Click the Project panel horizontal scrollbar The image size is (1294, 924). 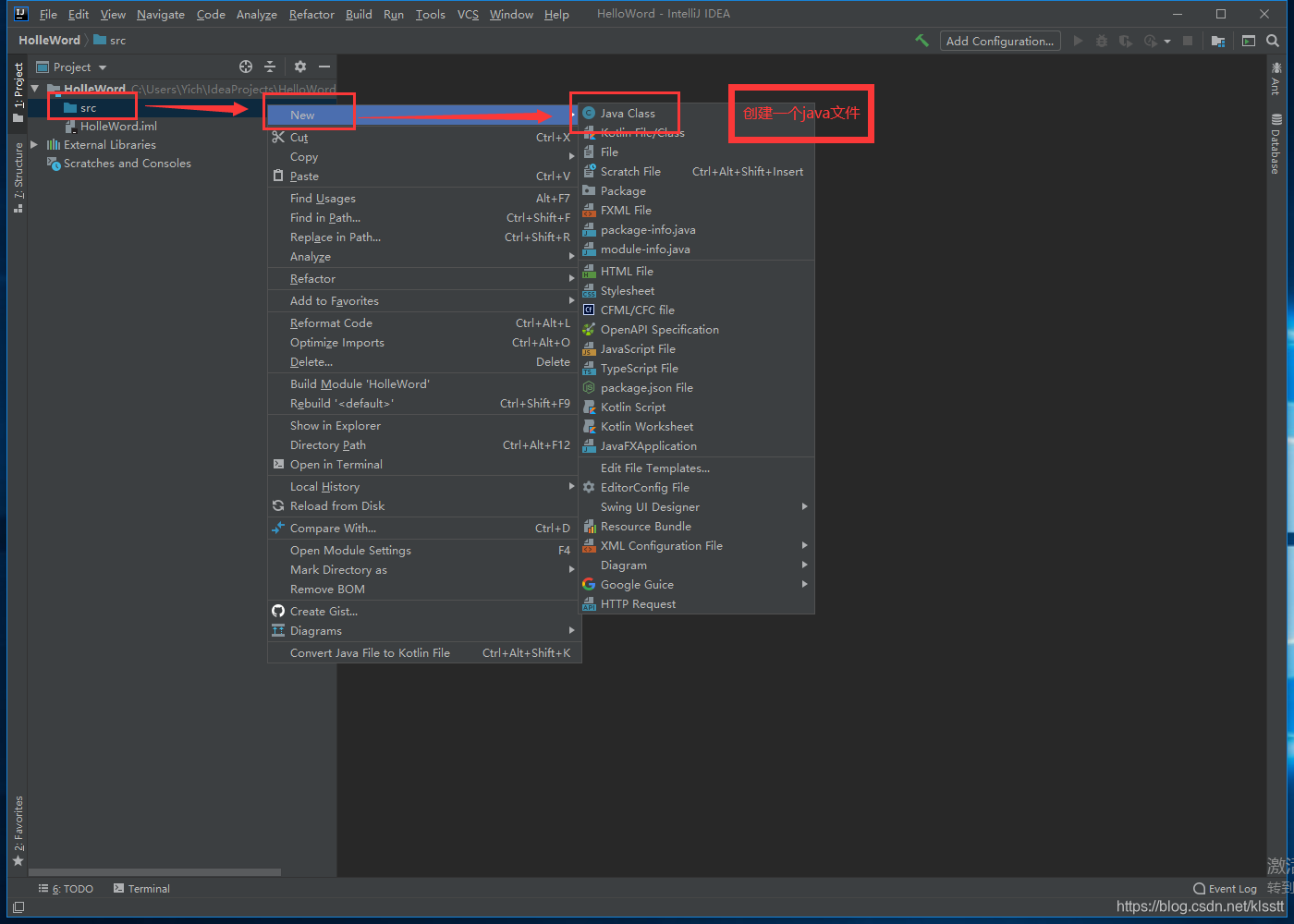pos(154,871)
